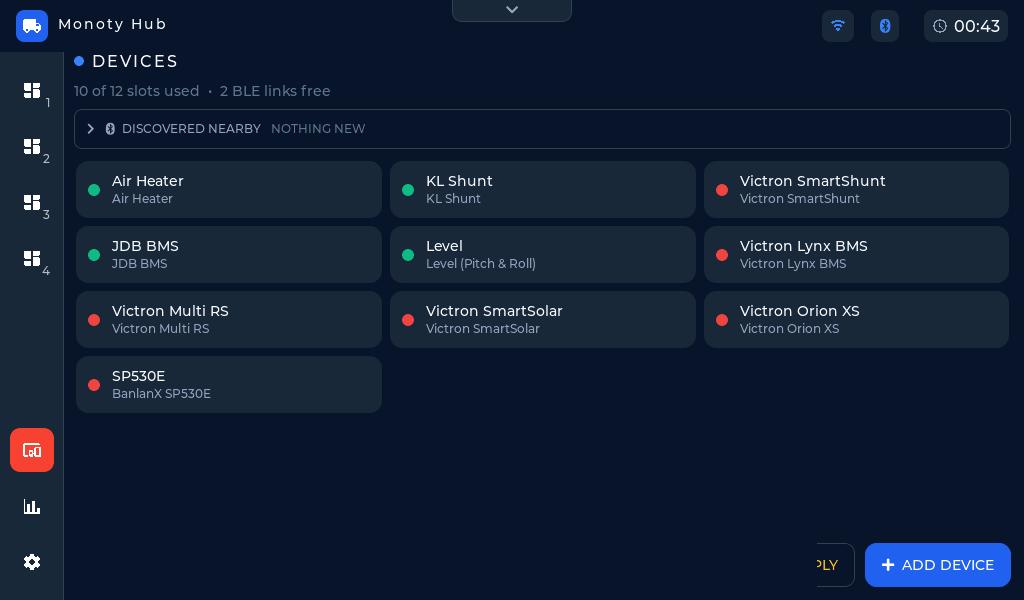Viewport: 1024px width, 600px height.
Task: Click the clock showing 00:43
Action: [x=966, y=26]
